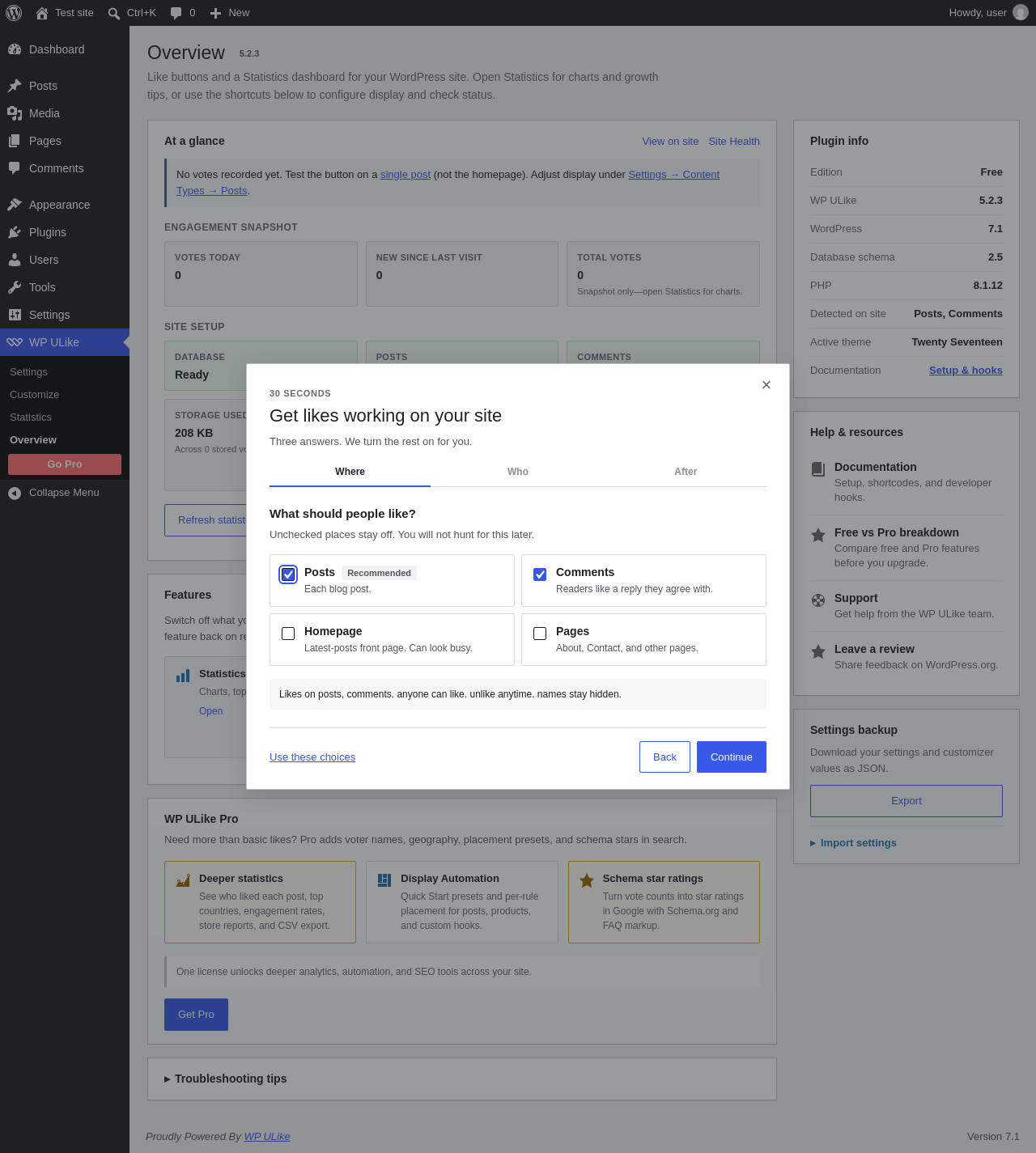Click Continue in the setup dialog
1036x1153 pixels.
point(732,757)
